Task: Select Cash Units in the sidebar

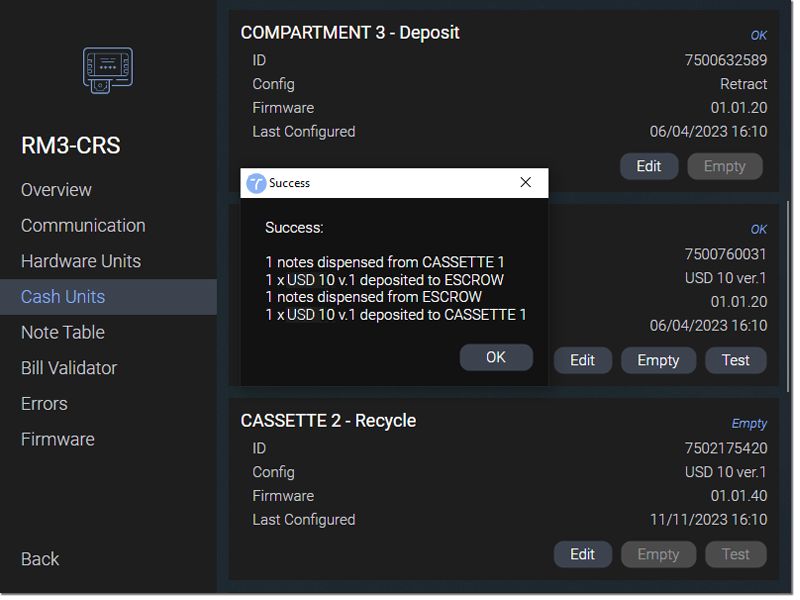Action: coord(109,299)
